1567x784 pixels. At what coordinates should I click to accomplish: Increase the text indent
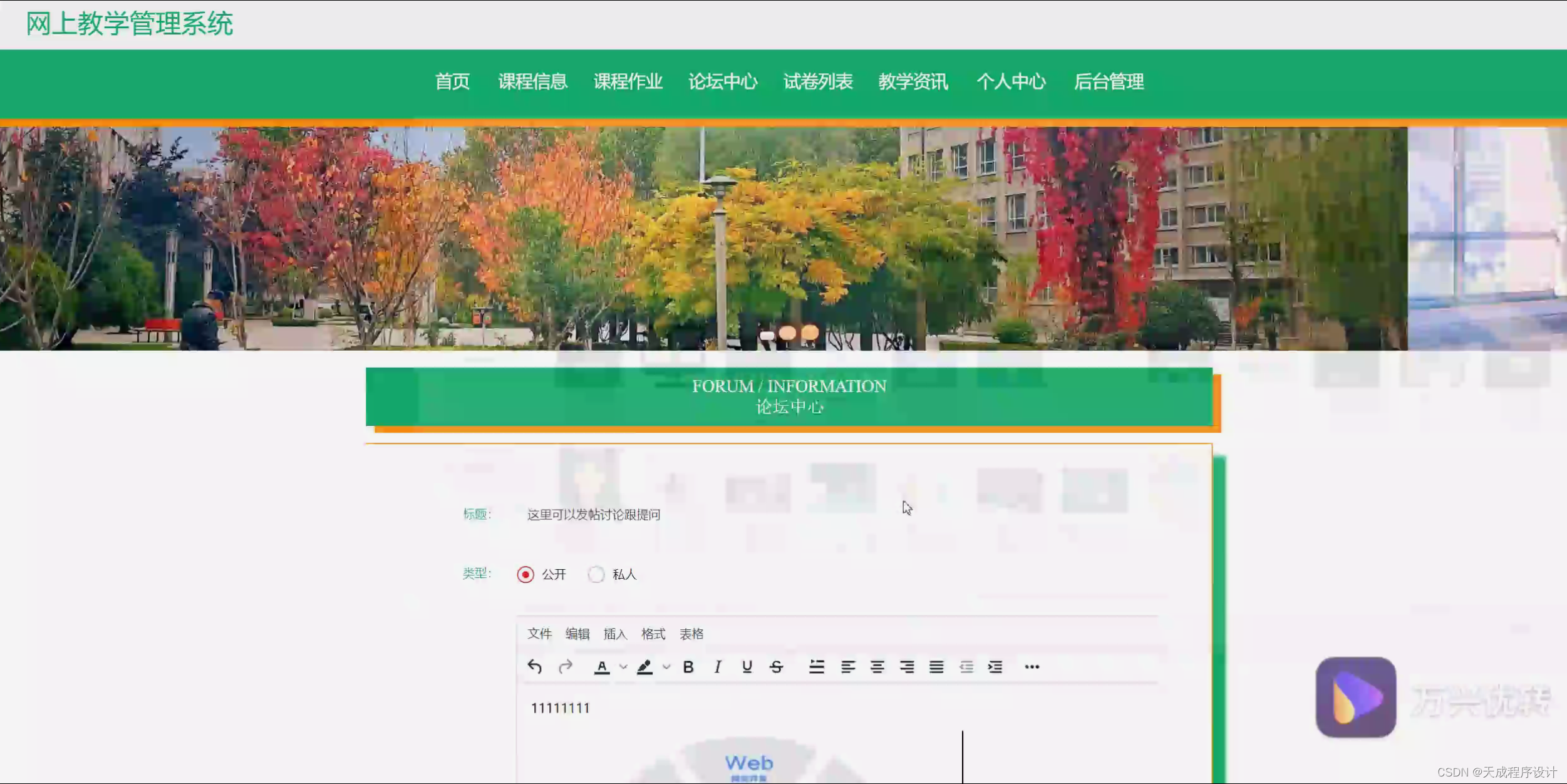pos(995,667)
